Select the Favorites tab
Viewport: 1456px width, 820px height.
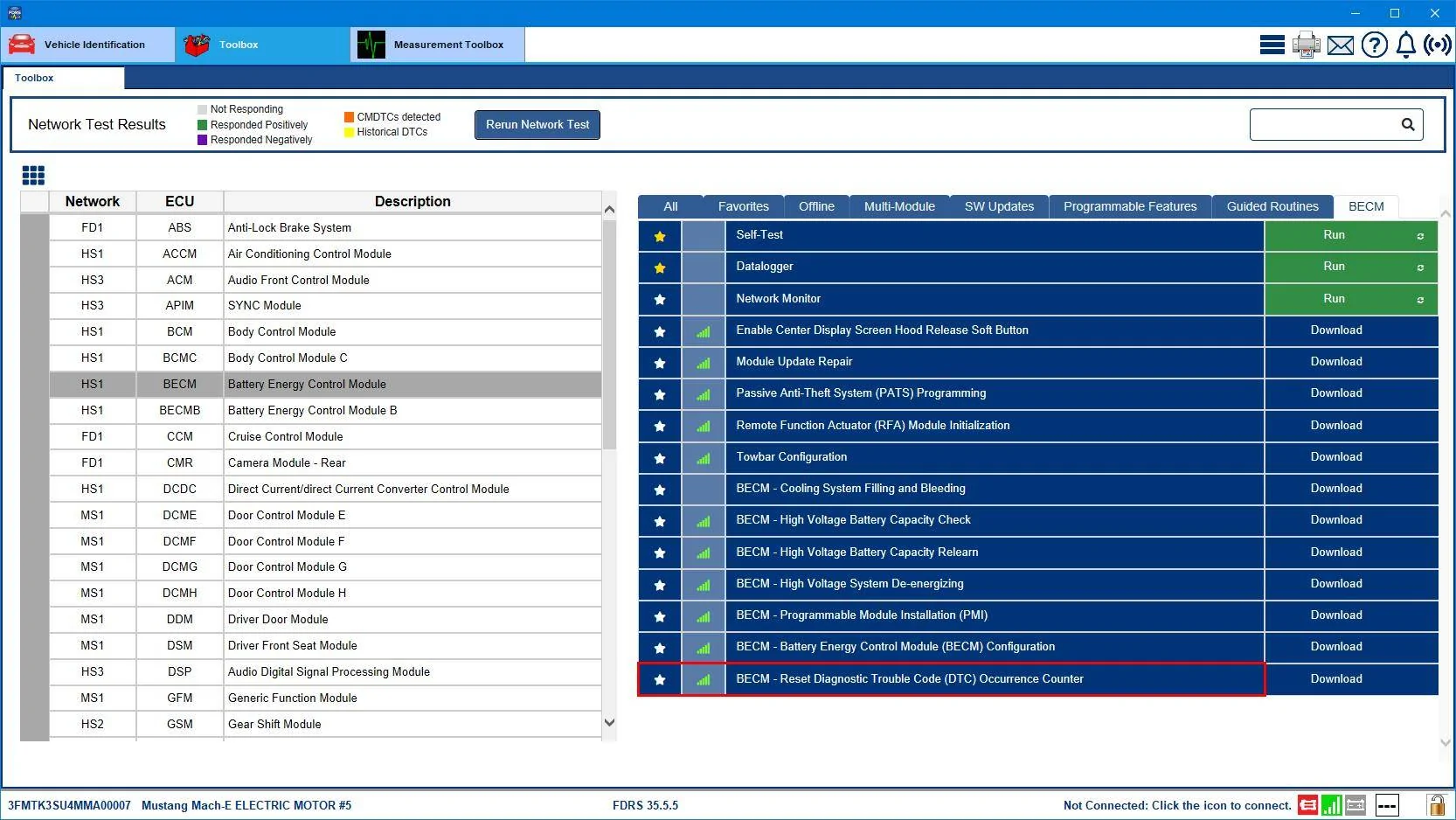click(744, 206)
